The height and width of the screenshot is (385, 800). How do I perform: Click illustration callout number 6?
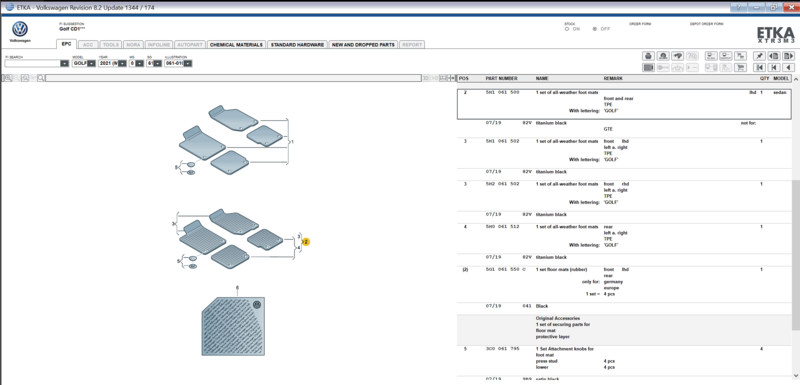pos(237,289)
